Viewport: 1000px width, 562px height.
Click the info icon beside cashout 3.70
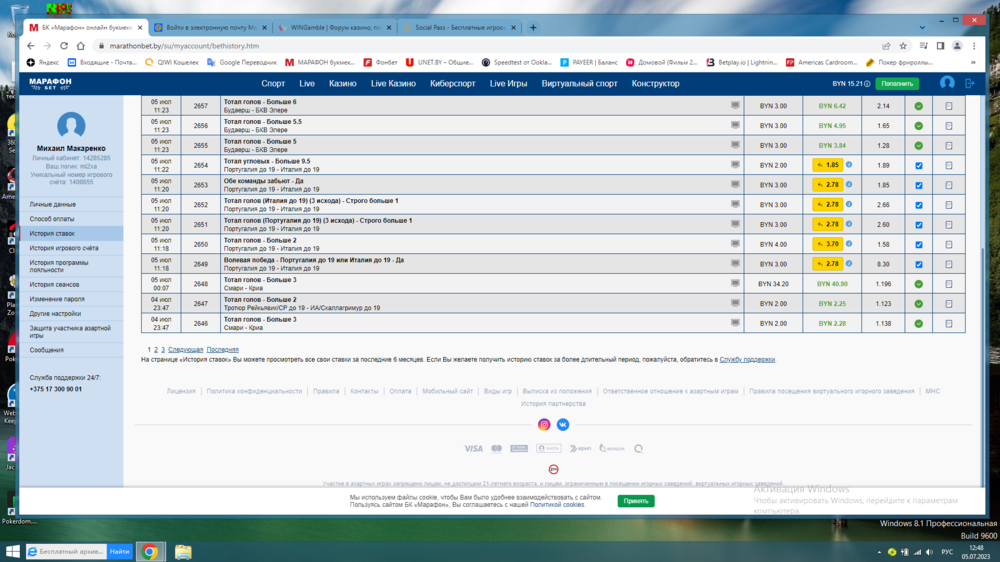[x=849, y=244]
